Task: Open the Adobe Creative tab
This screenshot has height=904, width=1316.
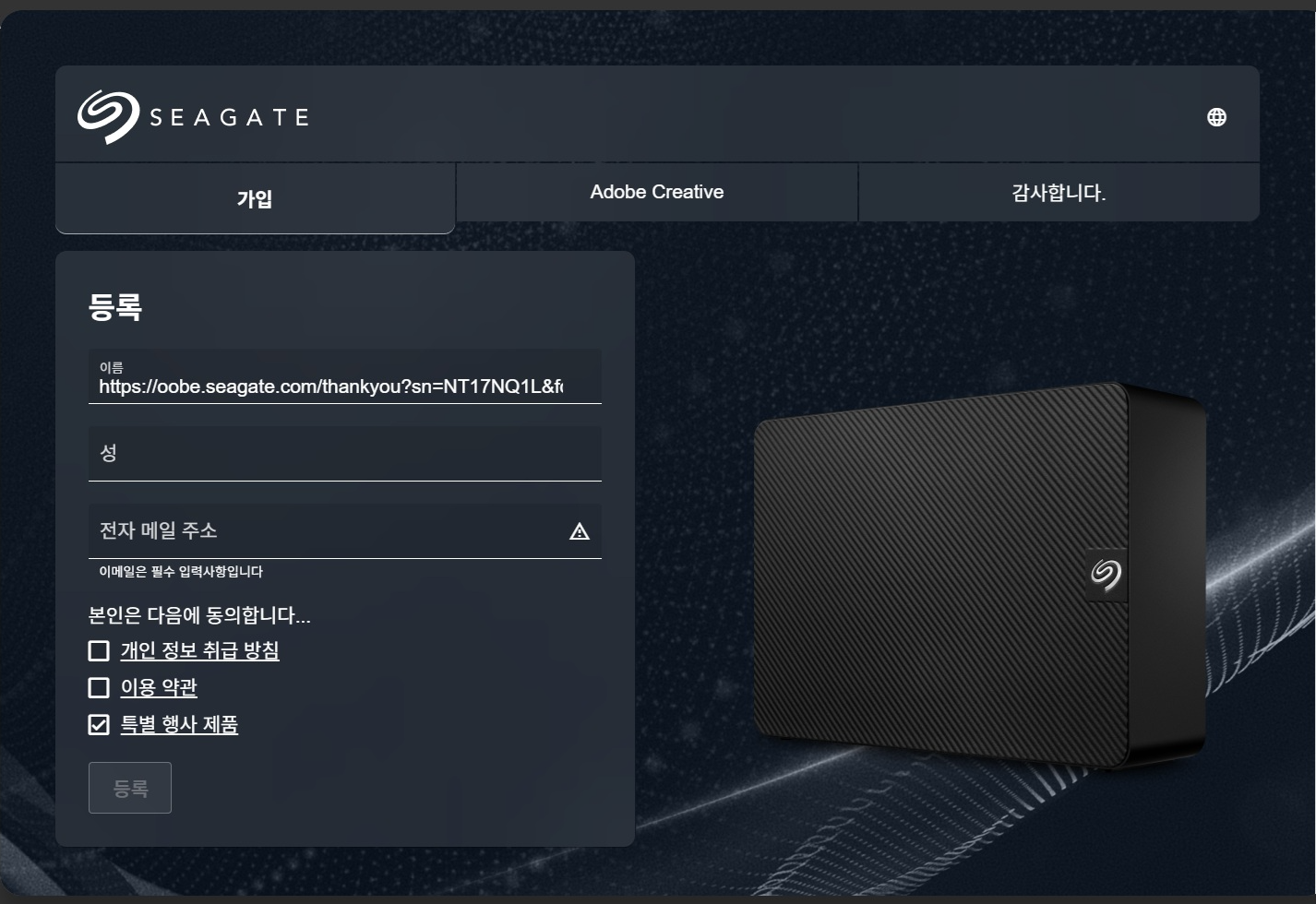Action: 657,192
